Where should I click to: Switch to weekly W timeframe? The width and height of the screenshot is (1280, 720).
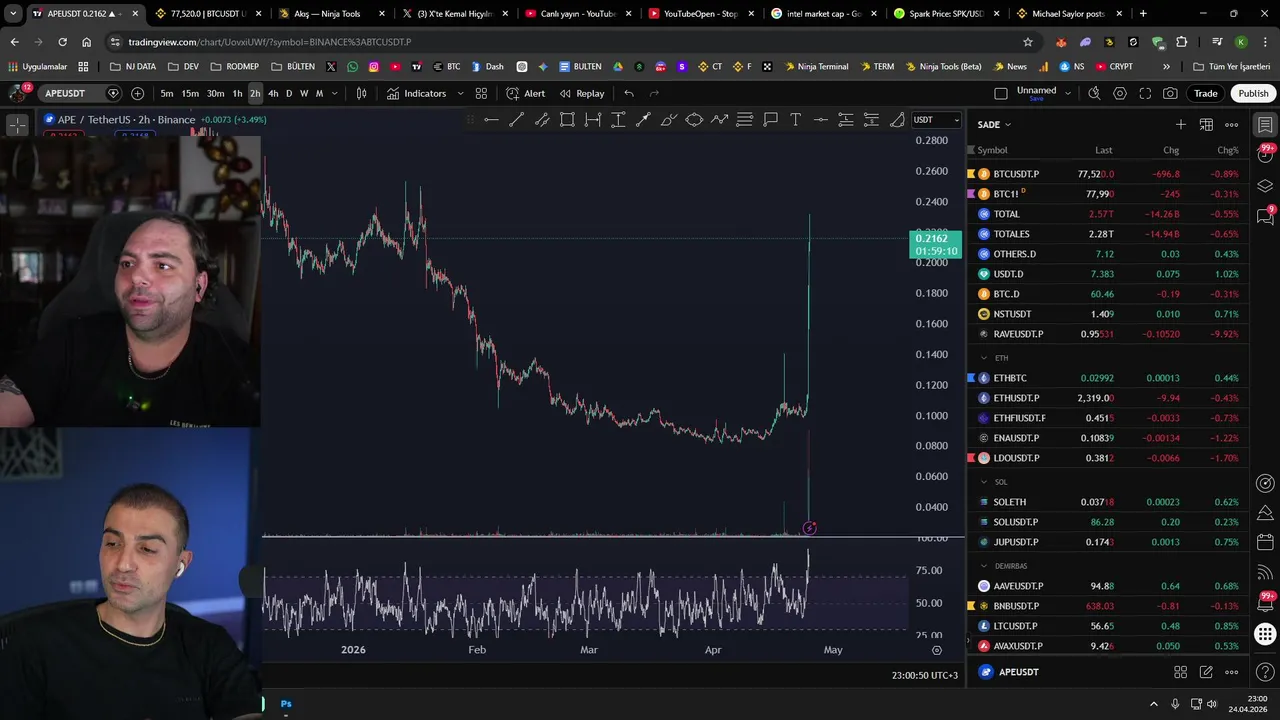click(304, 93)
